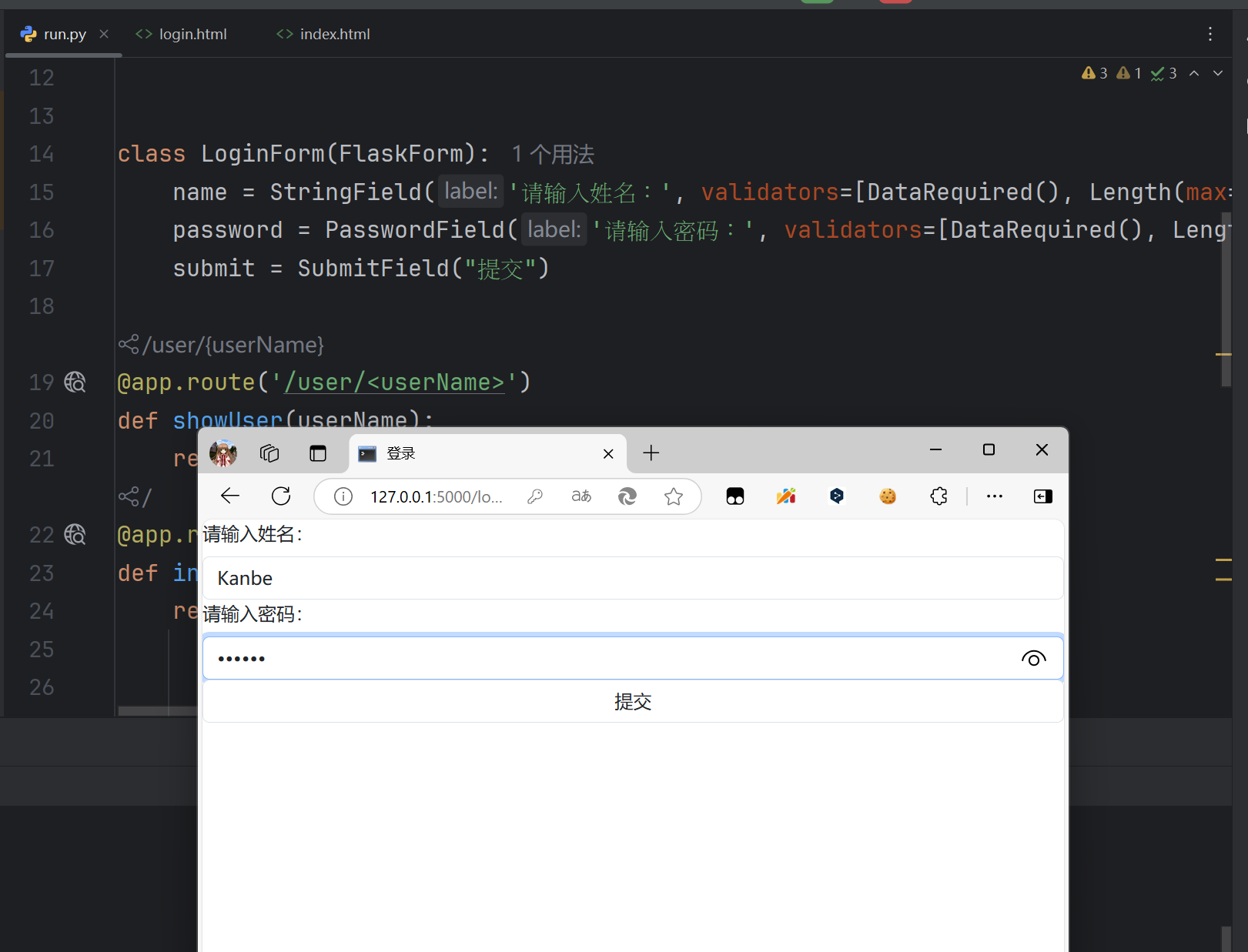The width and height of the screenshot is (1248, 952).
Task: Toggle the browser sidebar panel
Action: [x=1042, y=496]
